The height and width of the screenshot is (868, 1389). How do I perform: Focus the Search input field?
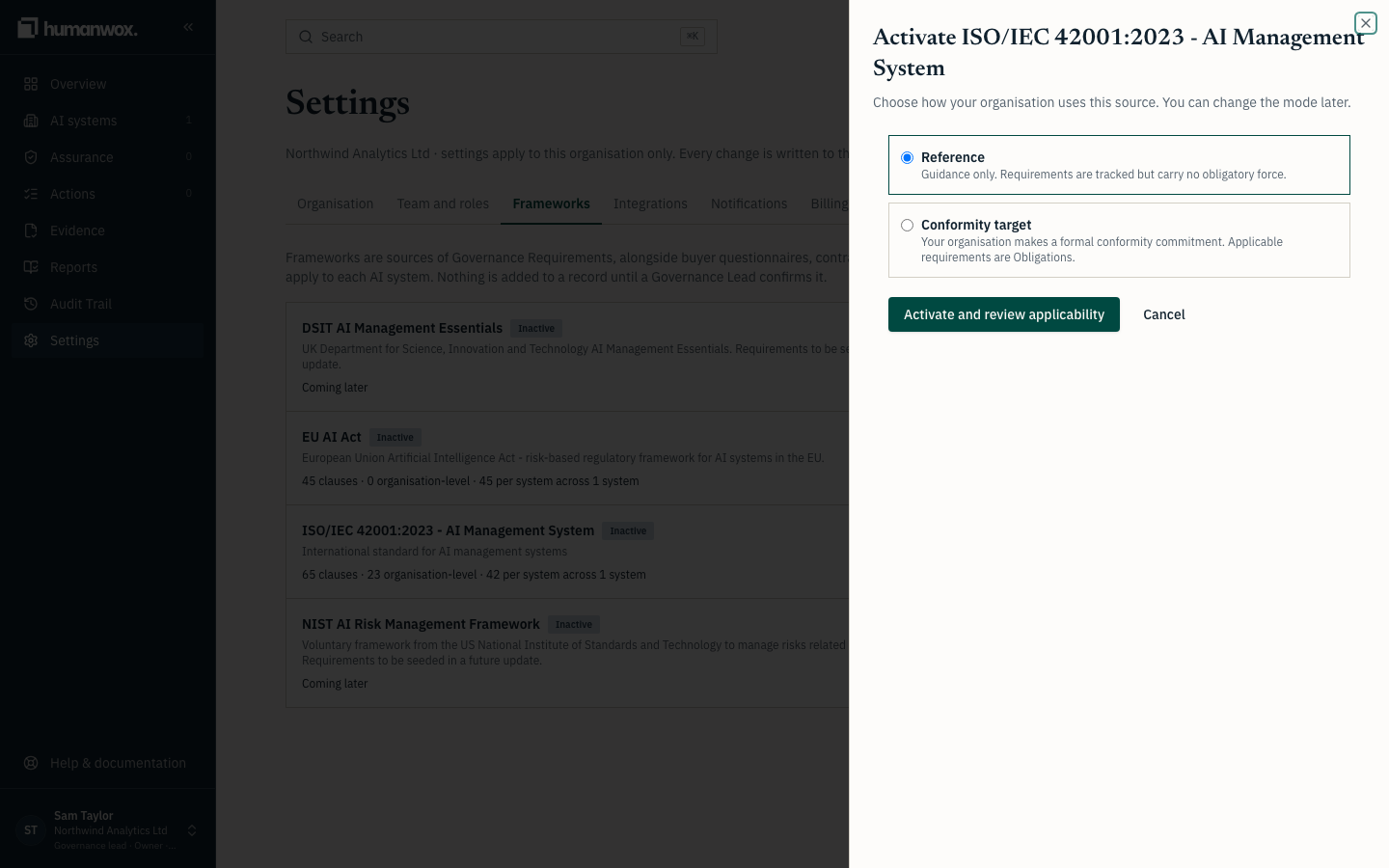(x=501, y=37)
